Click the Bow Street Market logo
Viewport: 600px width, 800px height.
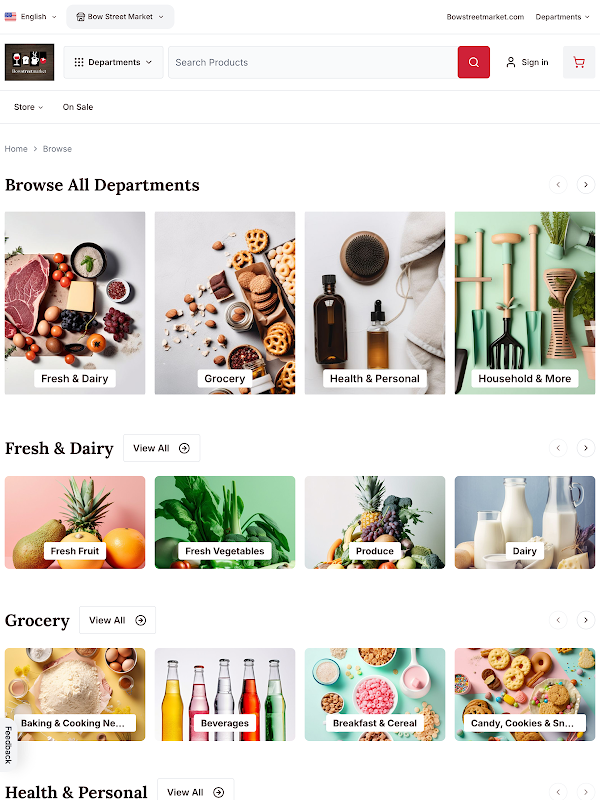coord(30,62)
